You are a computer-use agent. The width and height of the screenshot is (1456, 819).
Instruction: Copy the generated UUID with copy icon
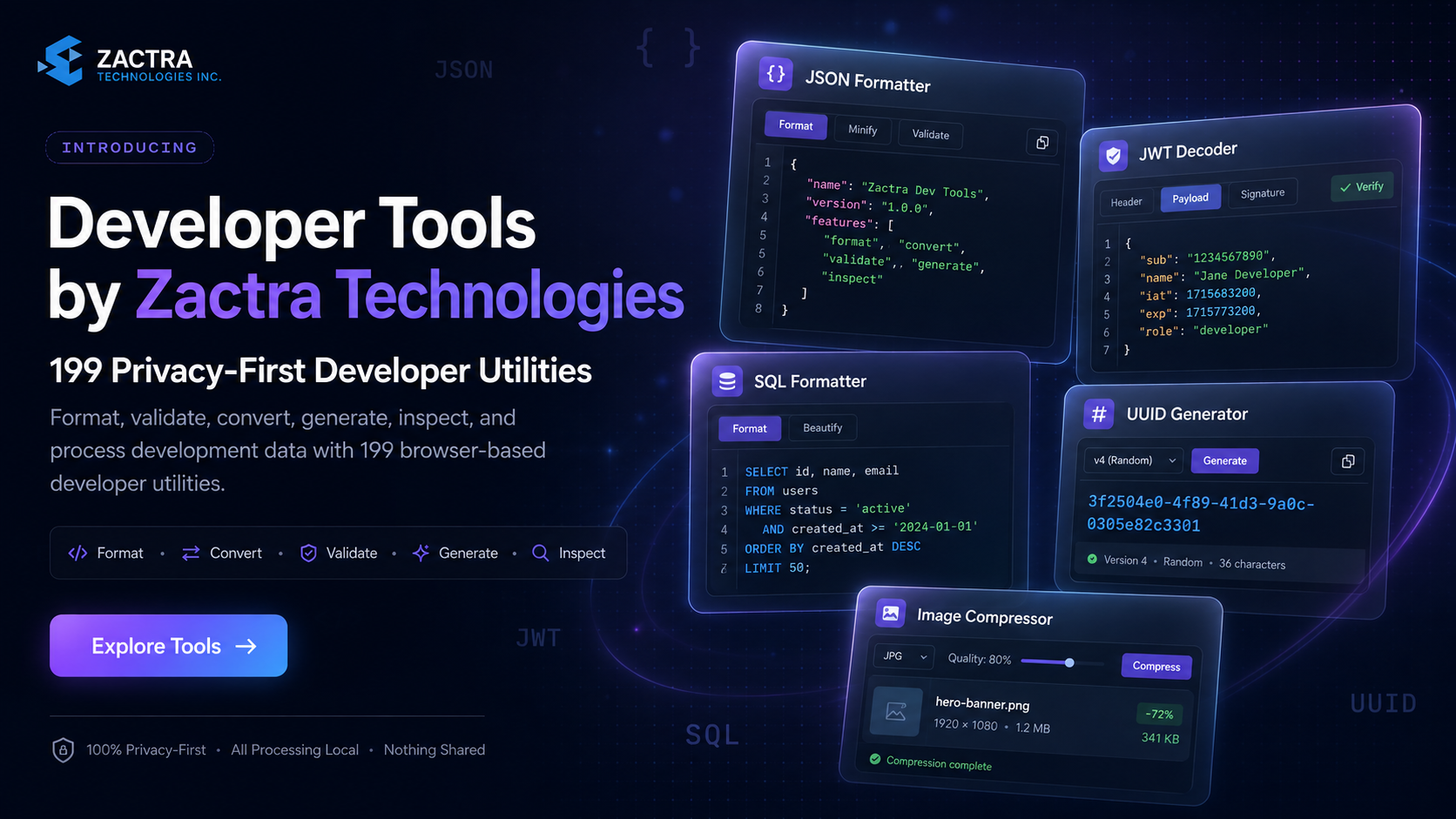tap(1348, 461)
